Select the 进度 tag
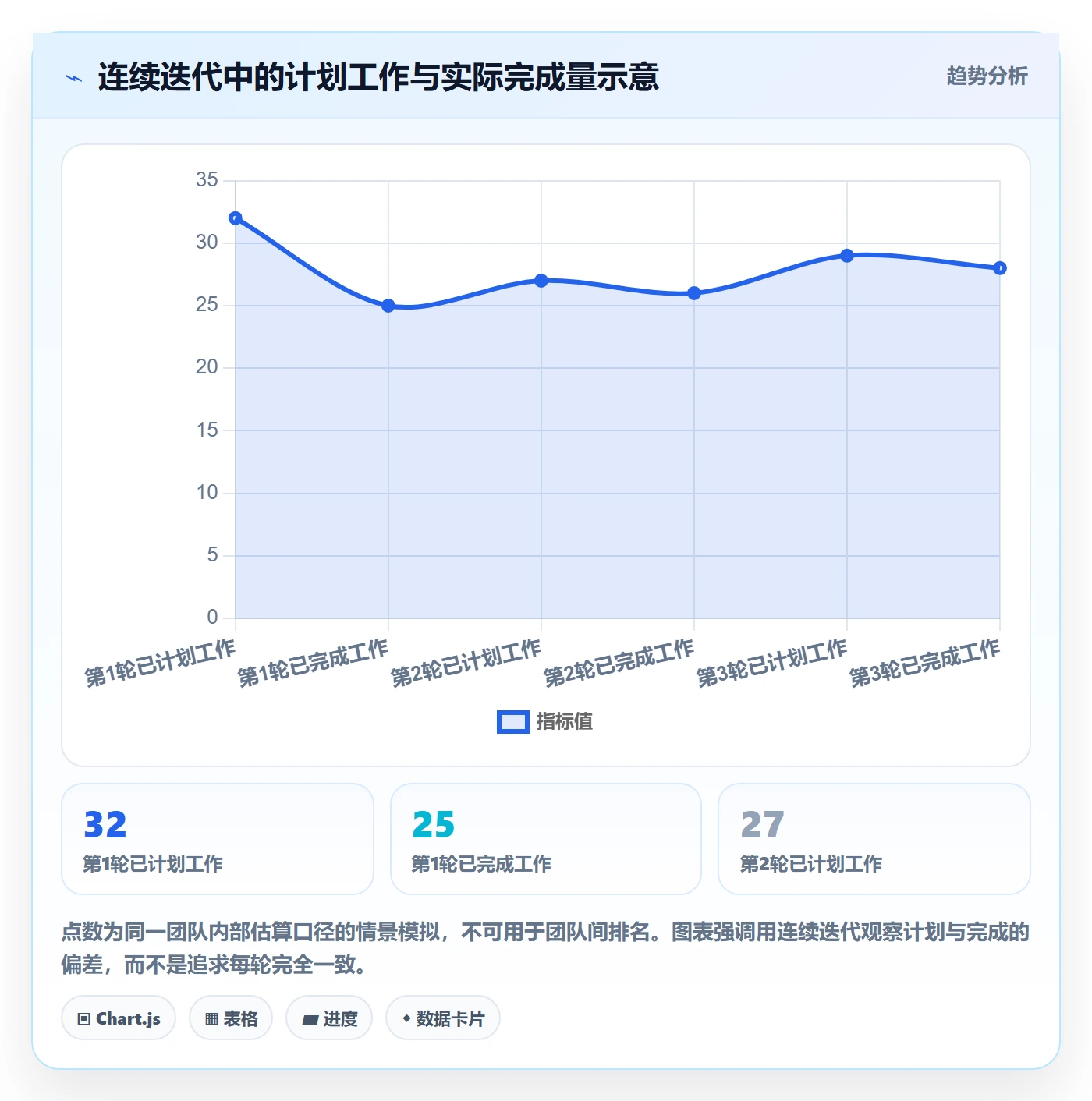The image size is (1092, 1101). (x=329, y=1018)
